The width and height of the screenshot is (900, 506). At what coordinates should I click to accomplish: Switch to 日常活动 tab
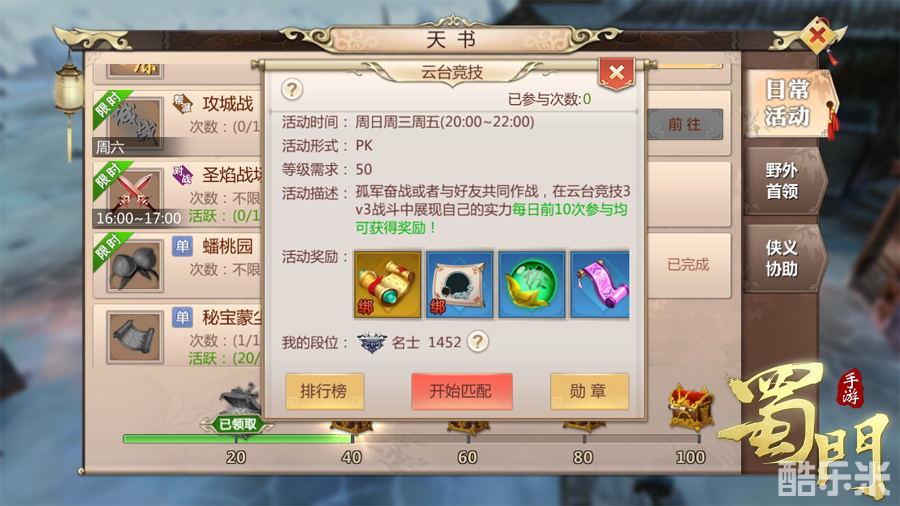point(787,103)
